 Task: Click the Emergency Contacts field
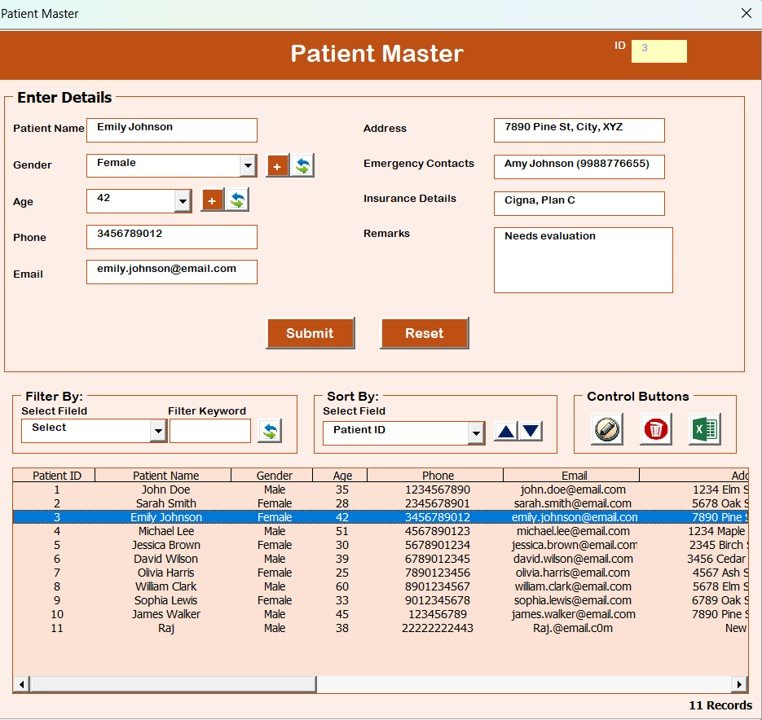click(579, 167)
